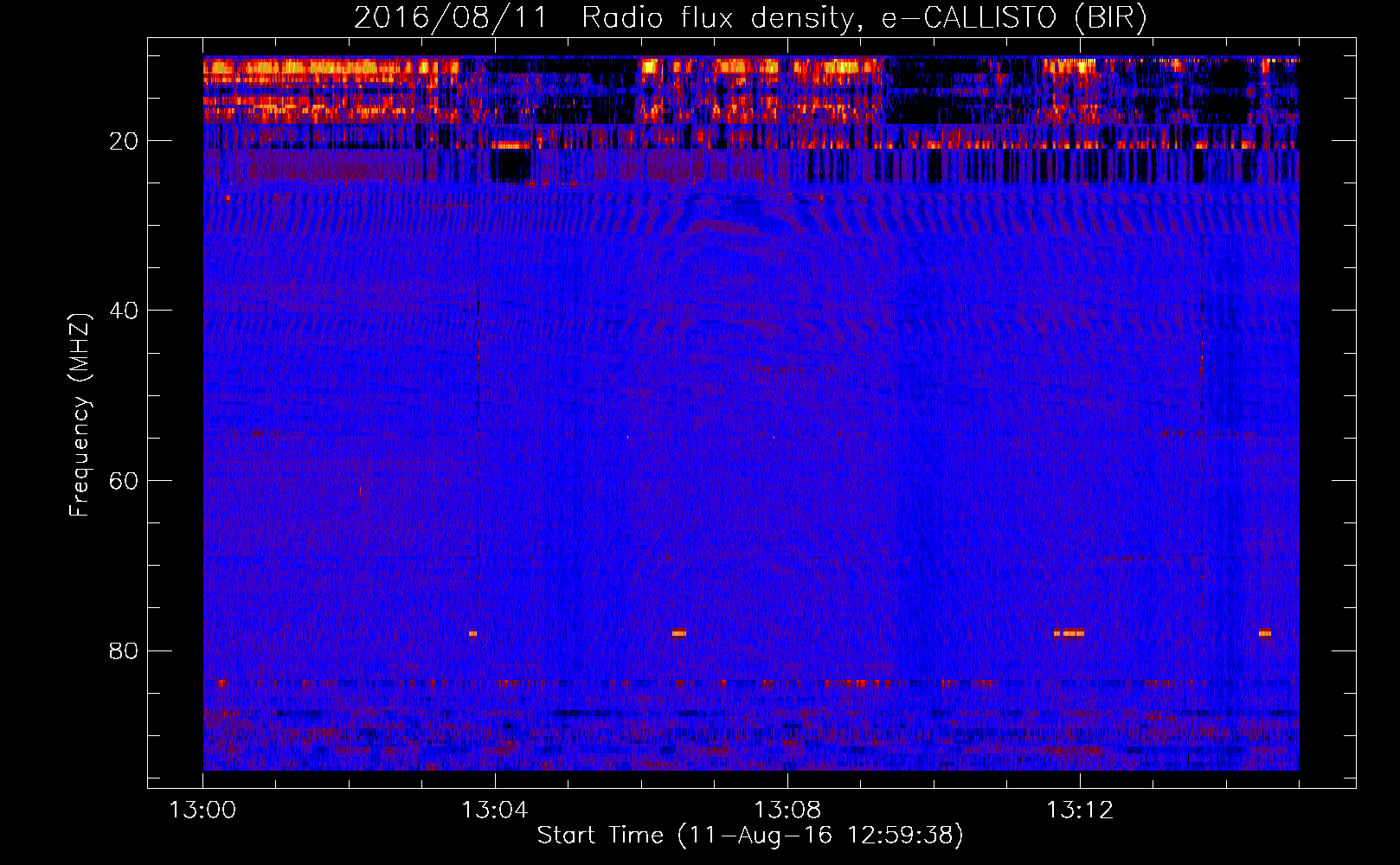Click the '60' frequency tick label

[124, 481]
